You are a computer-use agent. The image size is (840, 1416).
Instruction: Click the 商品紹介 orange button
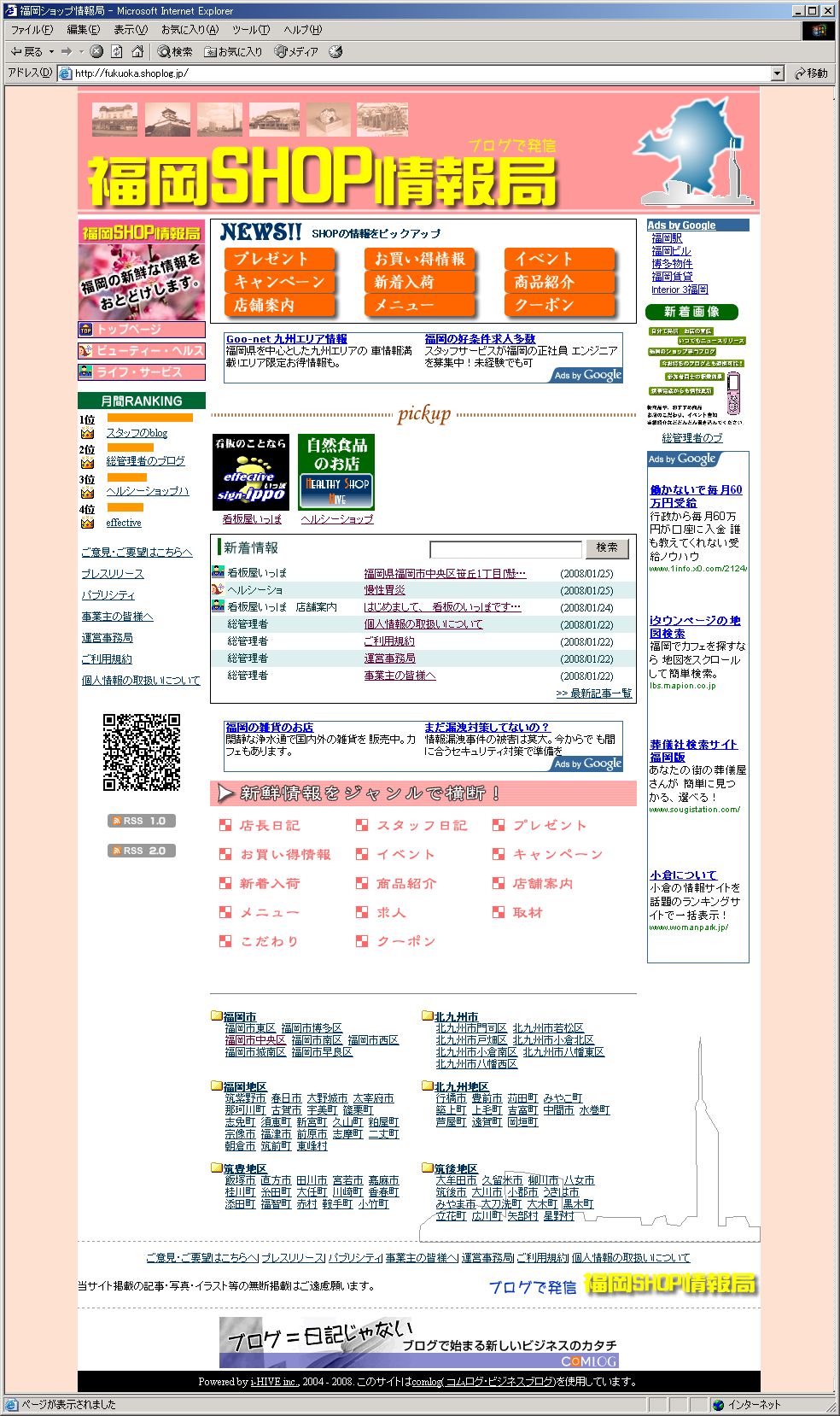[560, 282]
